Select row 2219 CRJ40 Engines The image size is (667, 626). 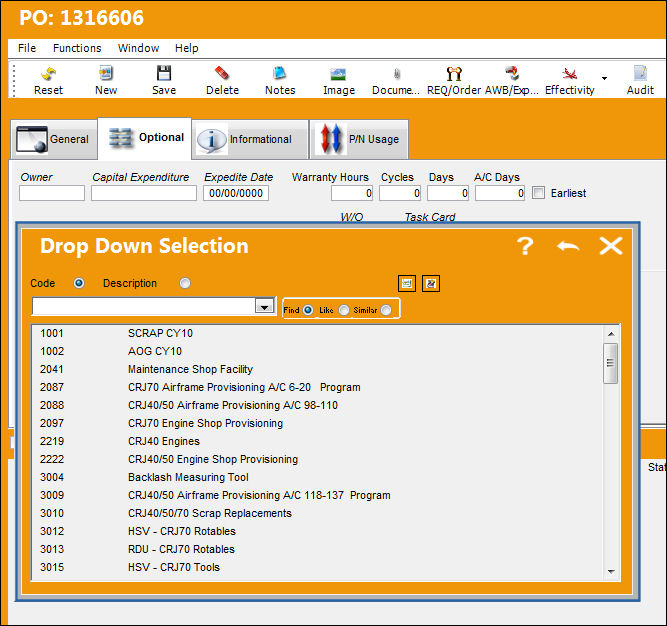[317, 441]
